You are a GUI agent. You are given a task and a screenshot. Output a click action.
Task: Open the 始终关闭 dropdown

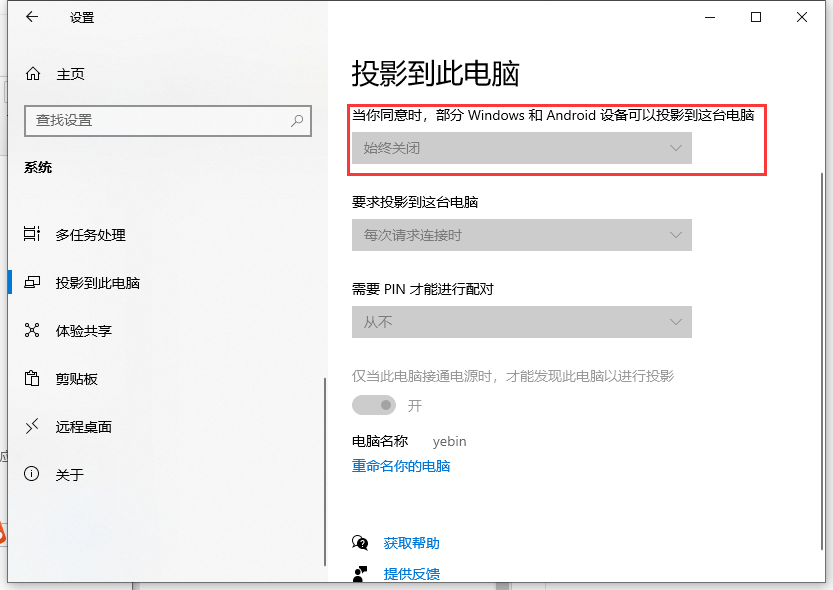(521, 148)
